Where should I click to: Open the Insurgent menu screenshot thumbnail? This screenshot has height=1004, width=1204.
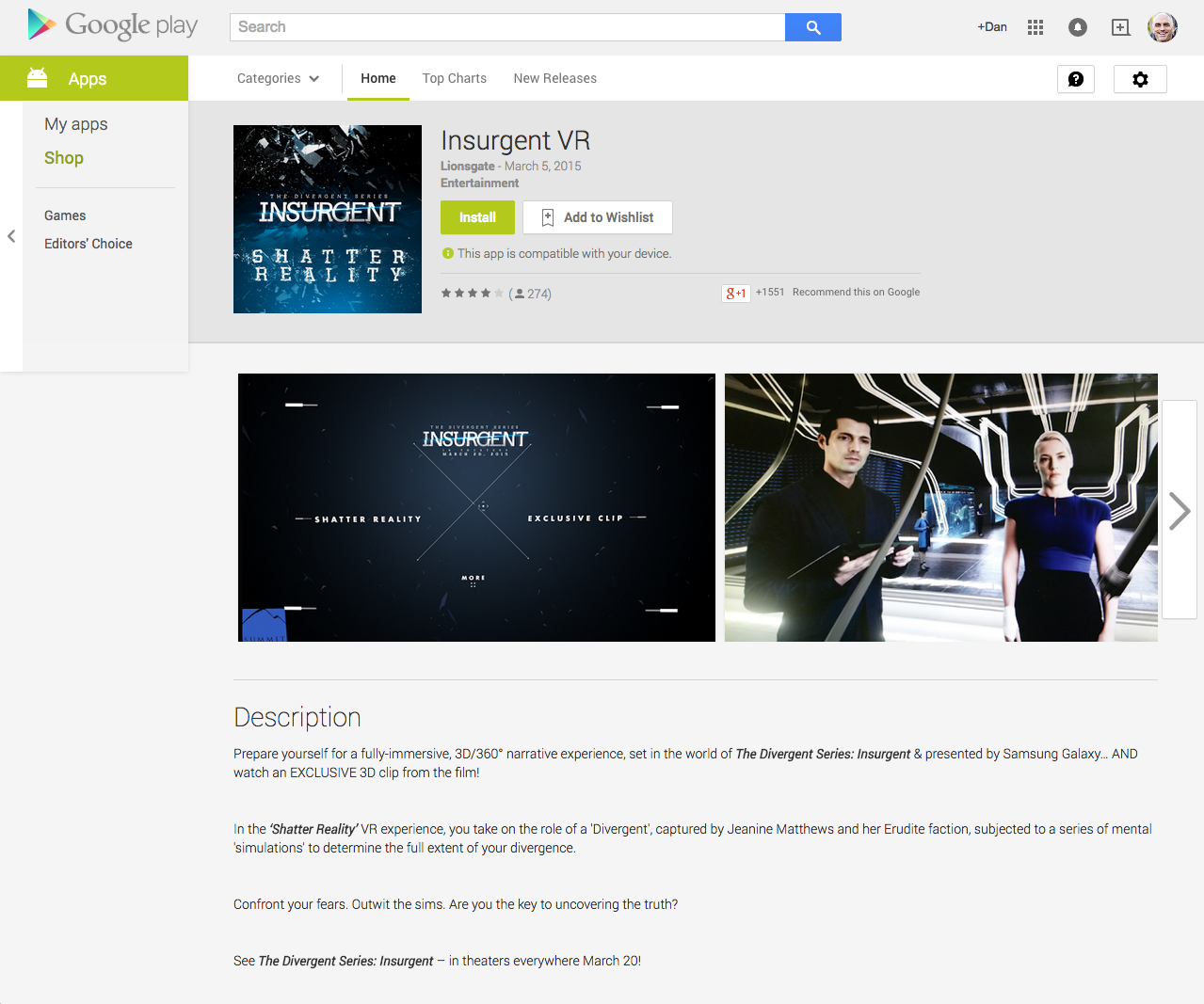[x=476, y=508]
